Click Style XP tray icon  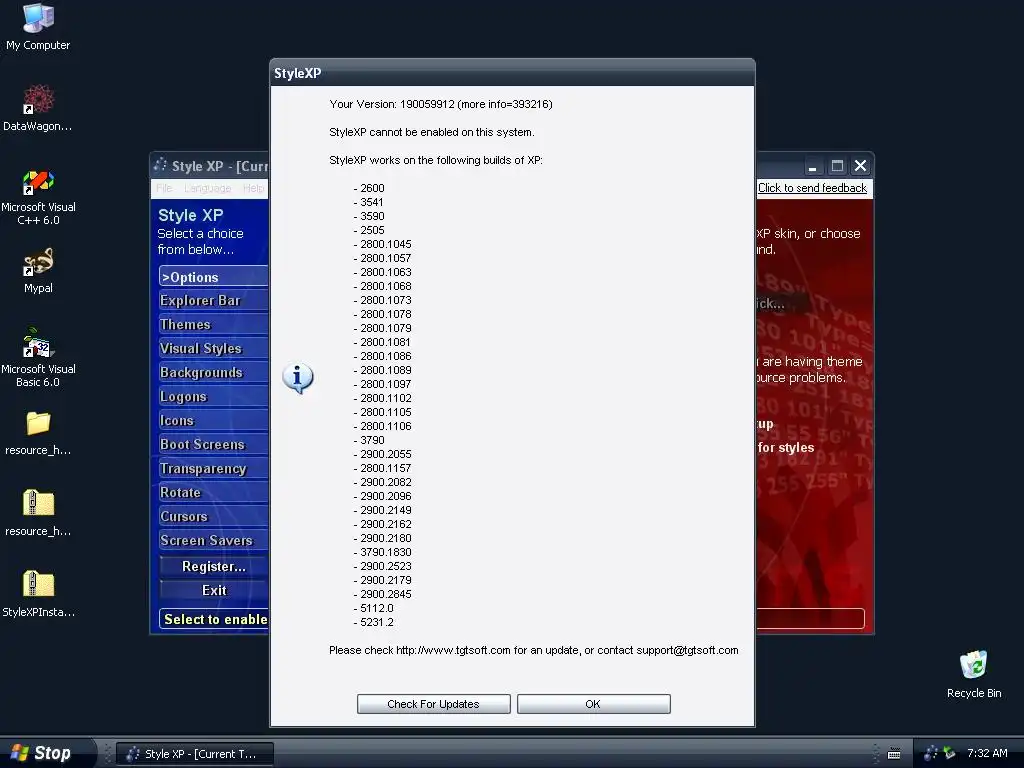coord(931,753)
